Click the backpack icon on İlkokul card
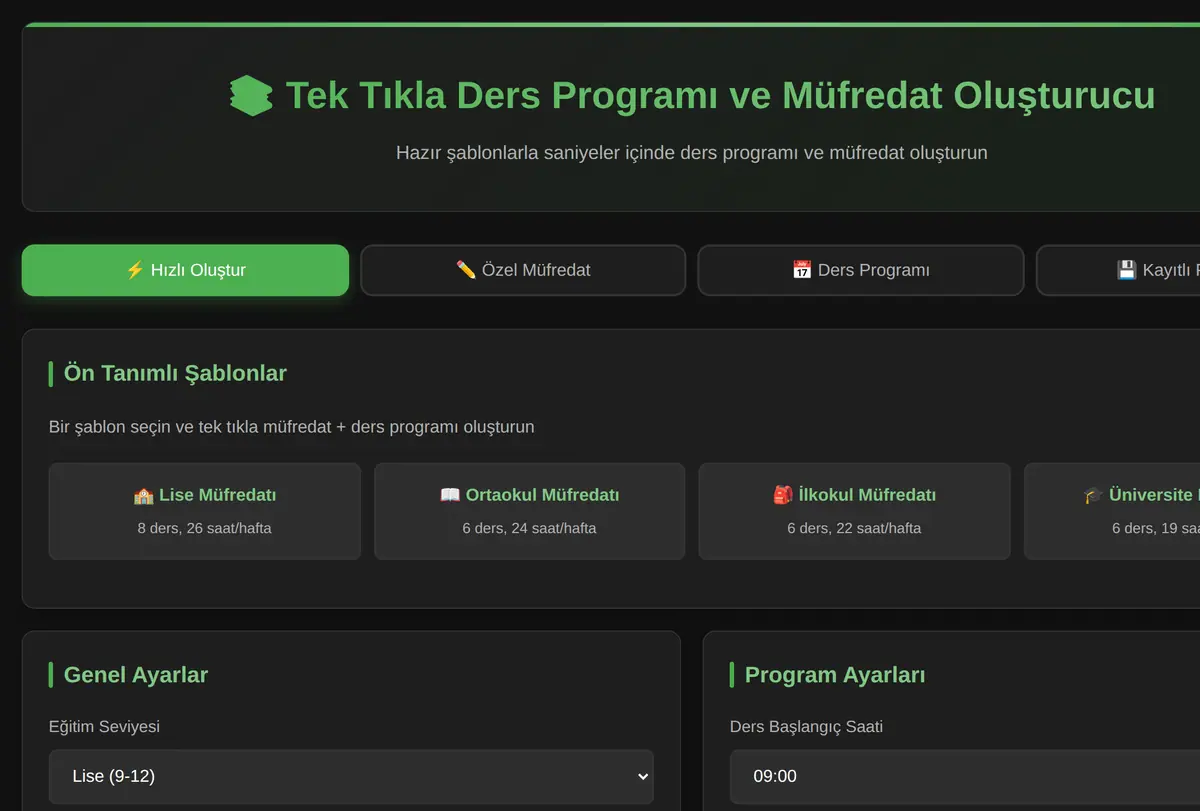Viewport: 1200px width, 811px height. 783,495
